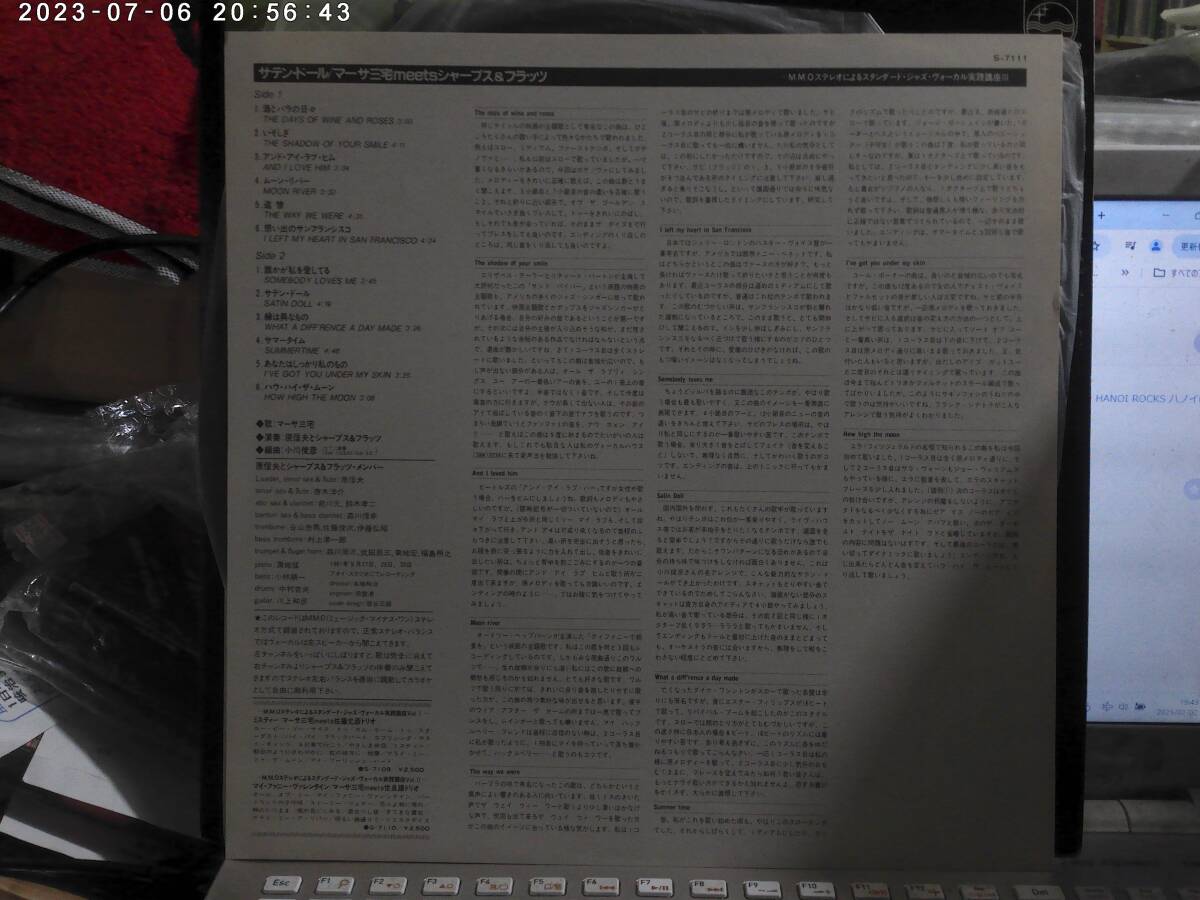Click the system tray icon beside the clock
This screenshot has height=900, width=1200.
(1140, 707)
